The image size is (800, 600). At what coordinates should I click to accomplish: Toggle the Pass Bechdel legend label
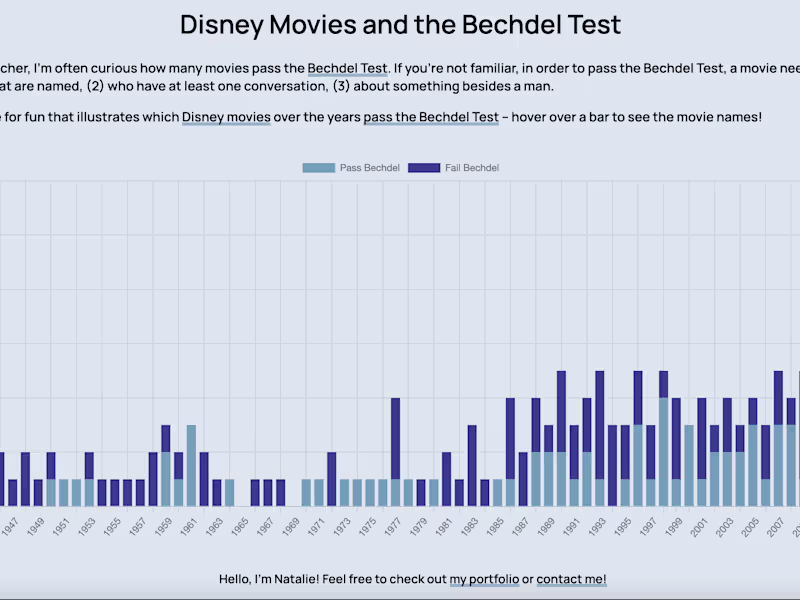pos(369,168)
